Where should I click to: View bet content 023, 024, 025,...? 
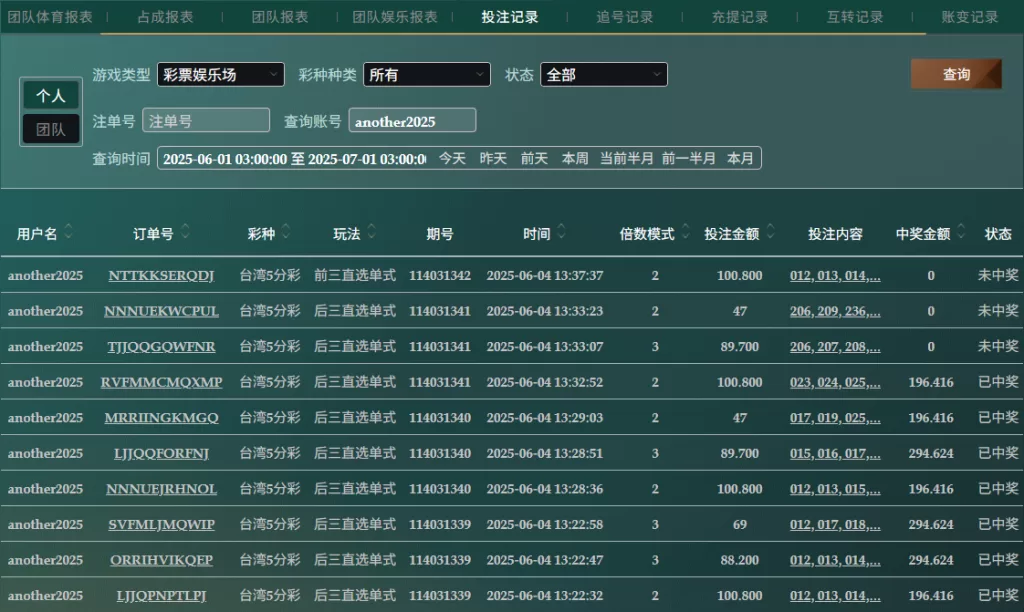[x=835, y=382]
